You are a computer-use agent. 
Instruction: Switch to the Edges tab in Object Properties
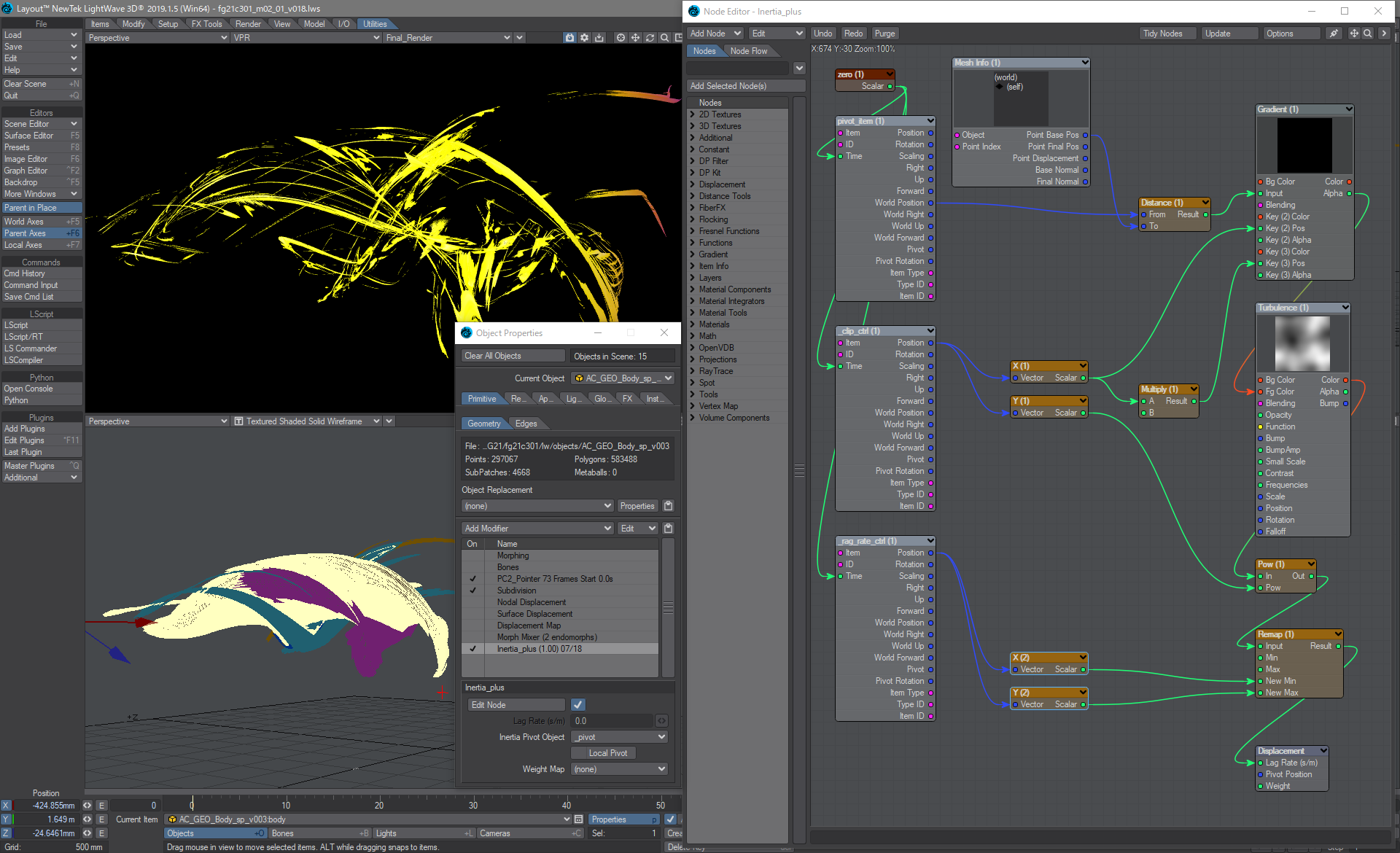click(524, 424)
